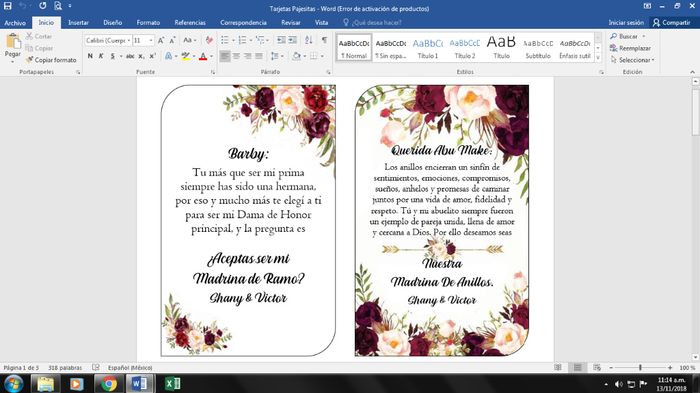
Task: Apply superscript formatting
Action: (152, 56)
